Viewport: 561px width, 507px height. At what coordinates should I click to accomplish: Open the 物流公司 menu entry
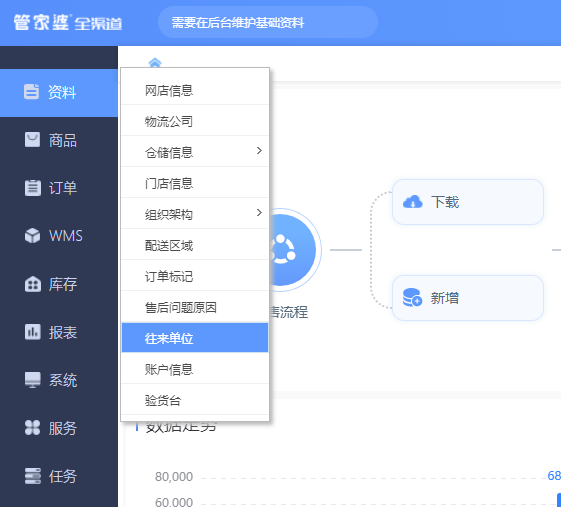(195, 121)
